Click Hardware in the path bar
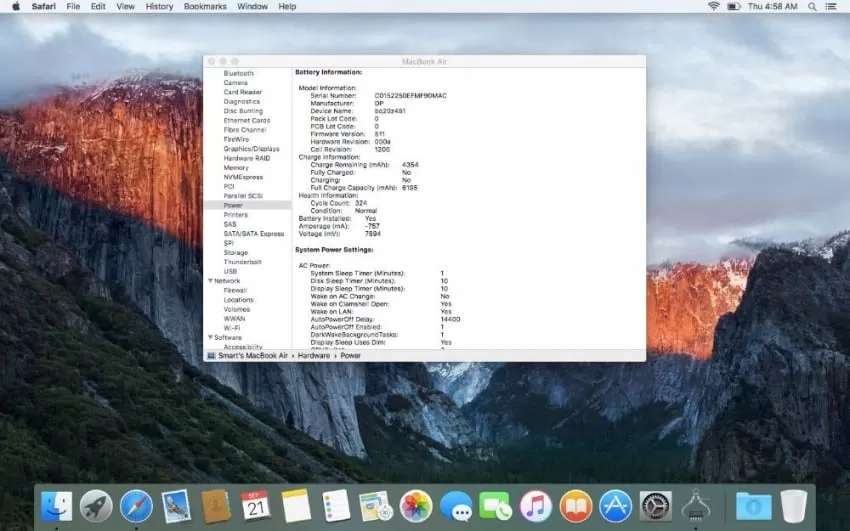The width and height of the screenshot is (850, 531). click(314, 356)
